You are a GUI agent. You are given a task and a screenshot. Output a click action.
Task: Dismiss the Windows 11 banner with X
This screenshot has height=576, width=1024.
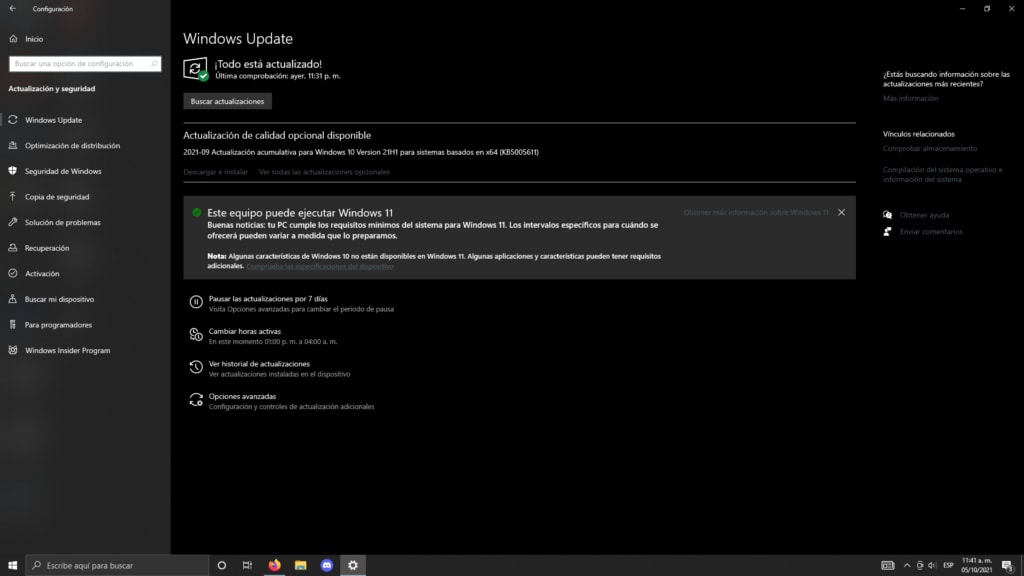click(x=841, y=212)
